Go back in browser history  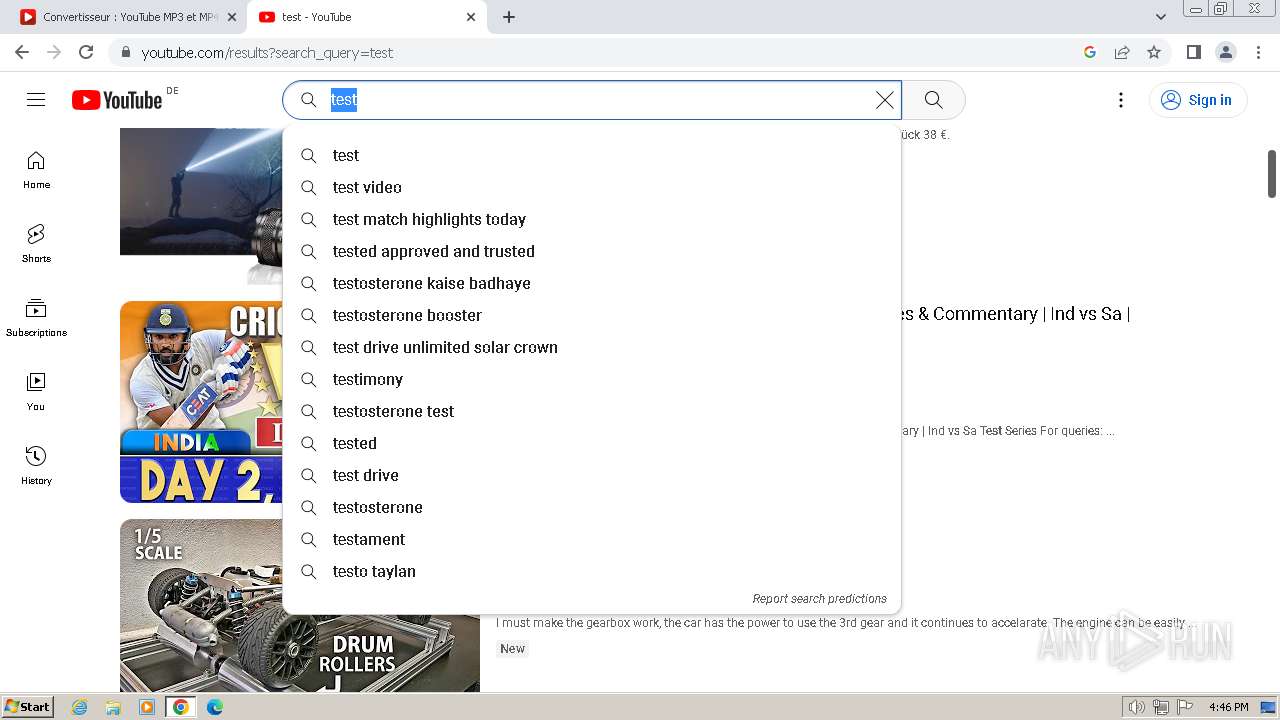pyautogui.click(x=22, y=52)
